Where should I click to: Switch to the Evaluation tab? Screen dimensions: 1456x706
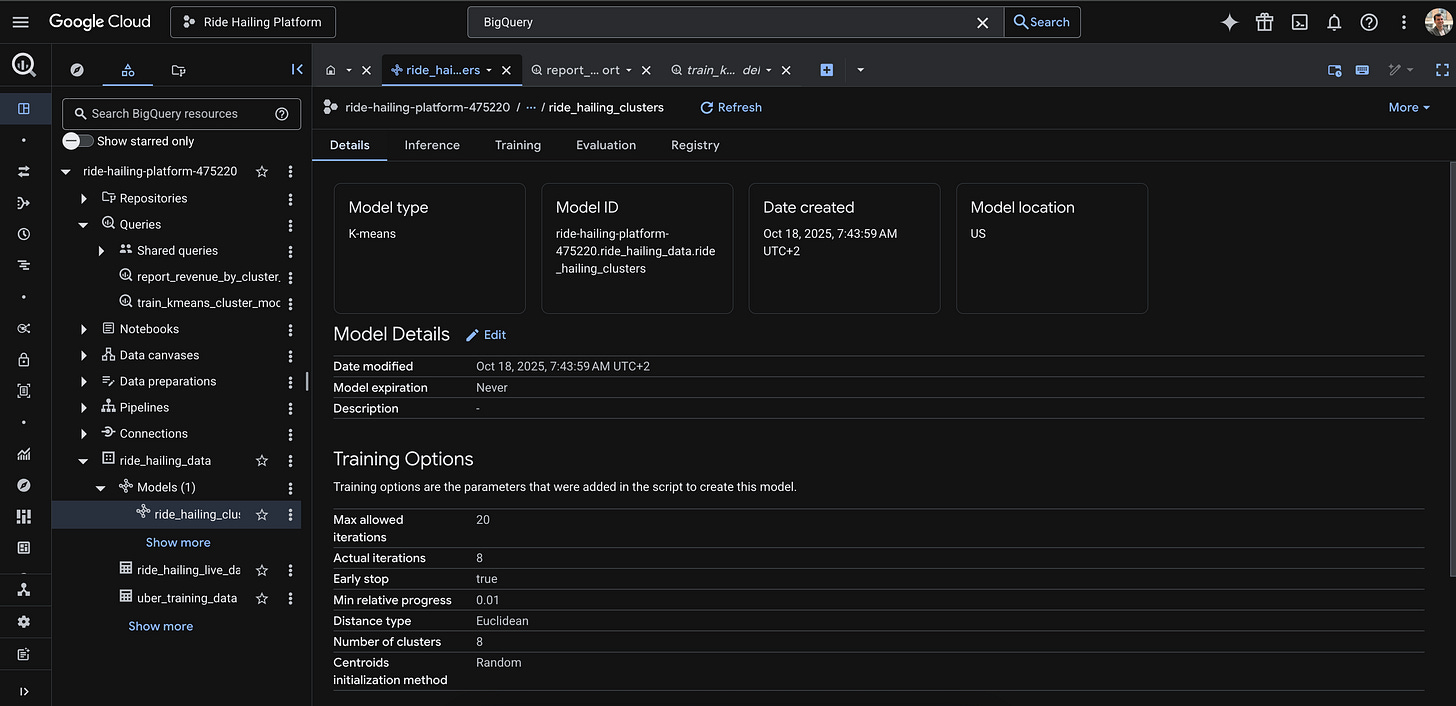coord(606,145)
